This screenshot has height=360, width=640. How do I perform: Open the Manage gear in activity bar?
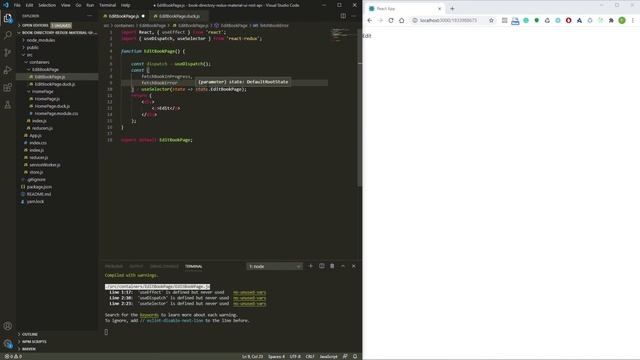pos(8,343)
